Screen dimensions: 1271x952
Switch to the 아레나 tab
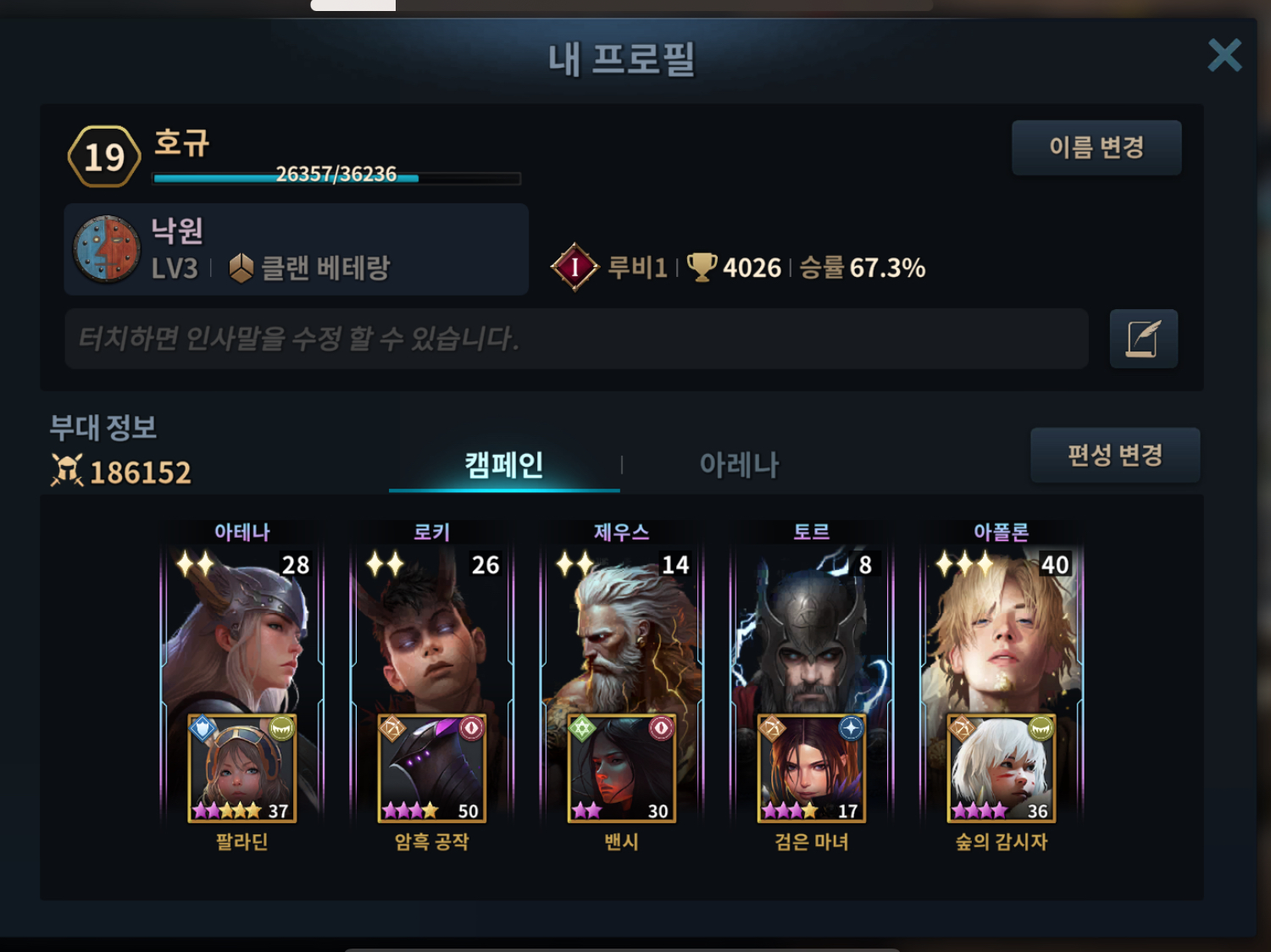click(739, 465)
